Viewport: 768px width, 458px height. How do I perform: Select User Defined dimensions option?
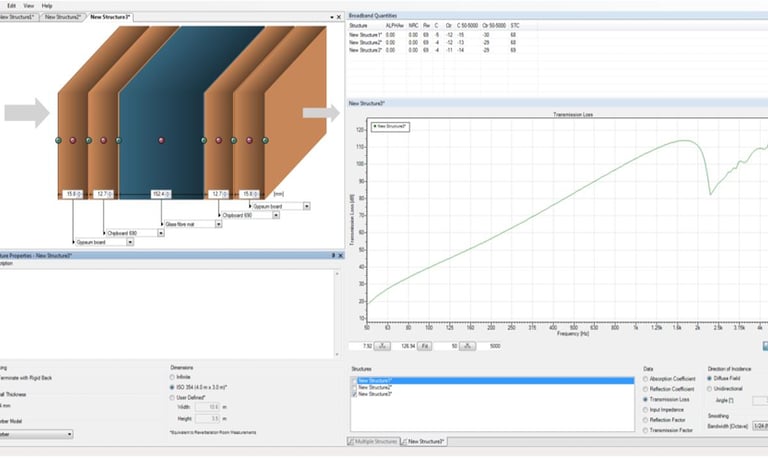pos(172,397)
